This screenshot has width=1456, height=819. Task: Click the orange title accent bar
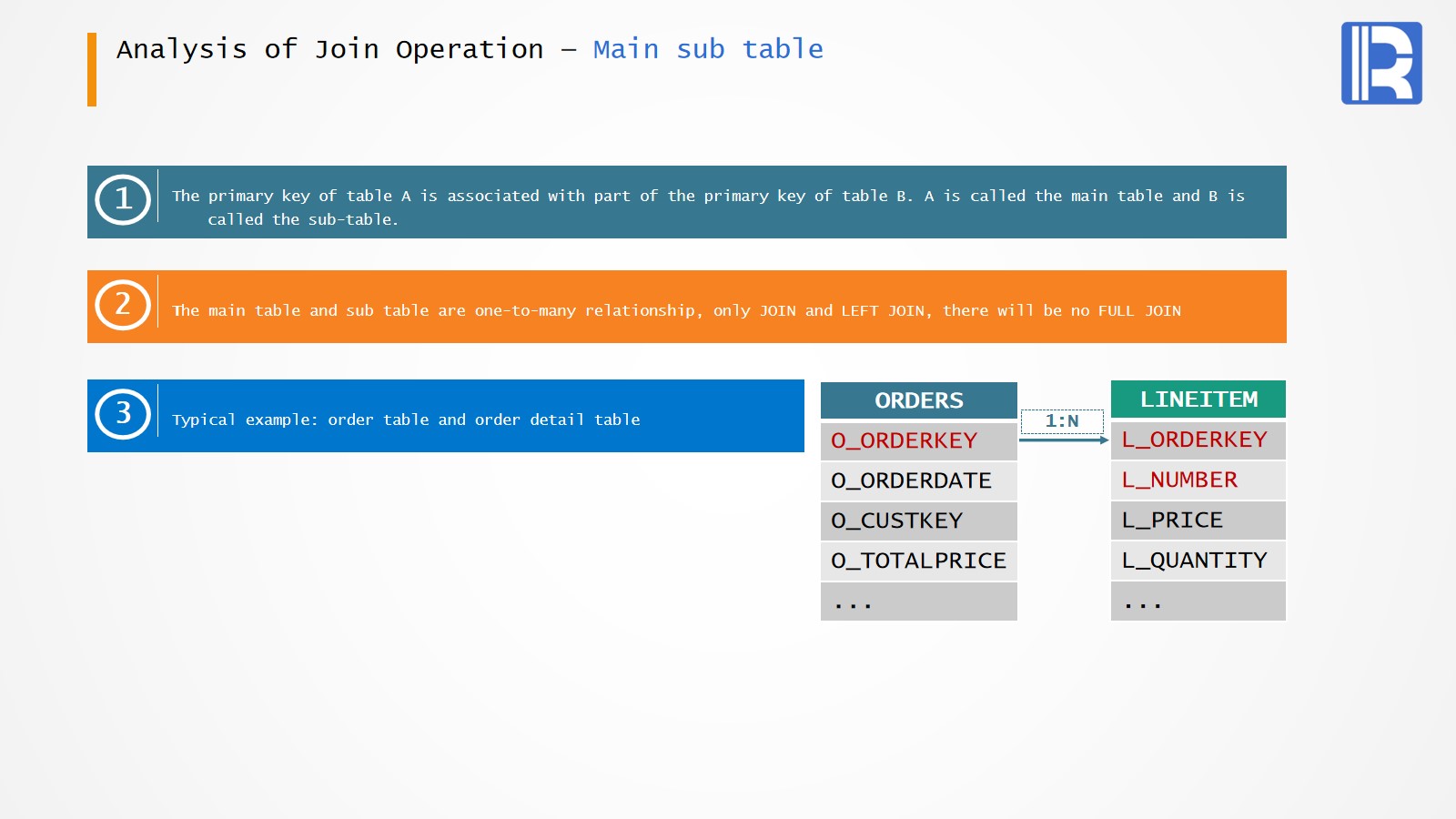[92, 69]
